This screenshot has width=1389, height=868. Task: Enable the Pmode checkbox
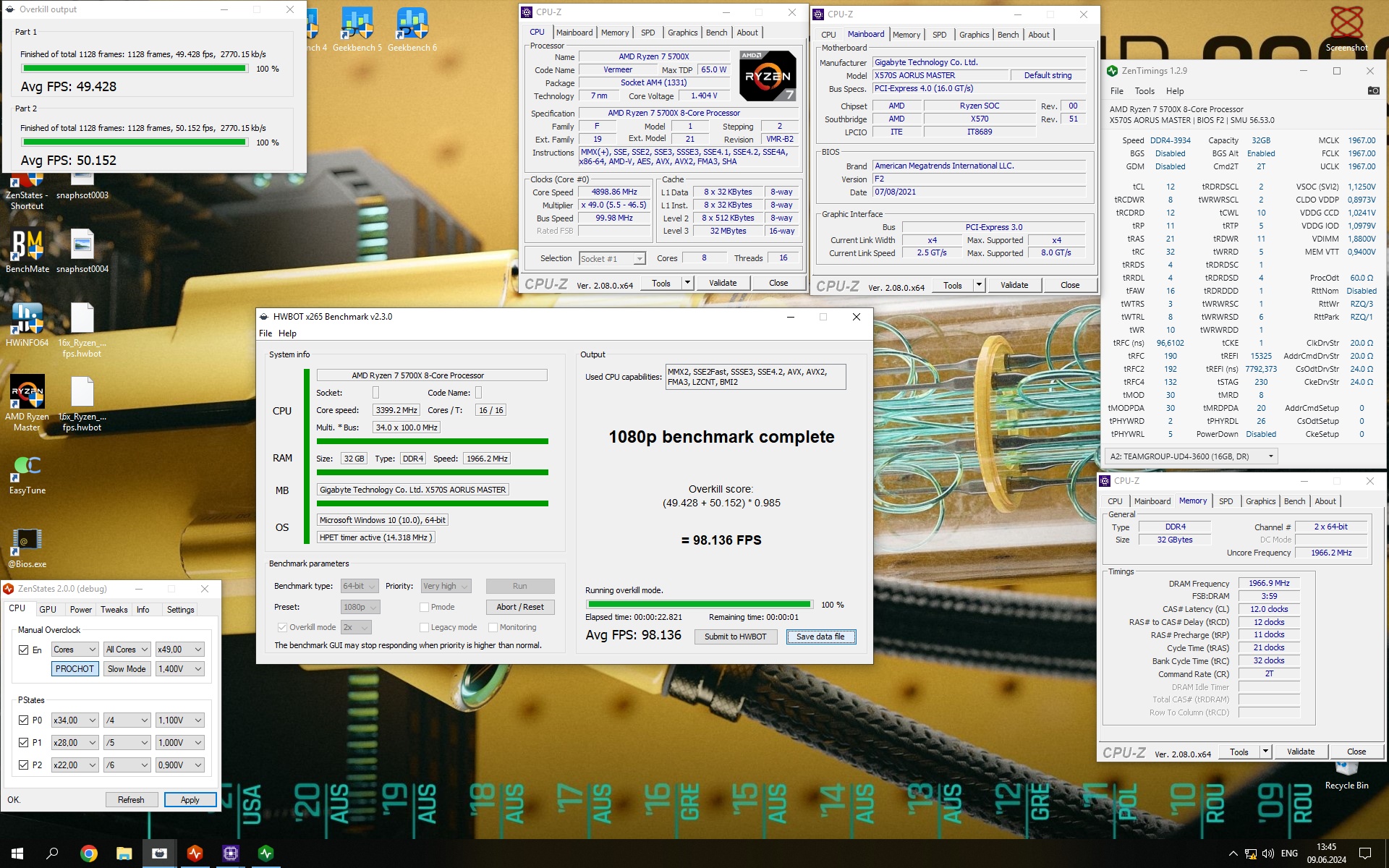coord(424,607)
